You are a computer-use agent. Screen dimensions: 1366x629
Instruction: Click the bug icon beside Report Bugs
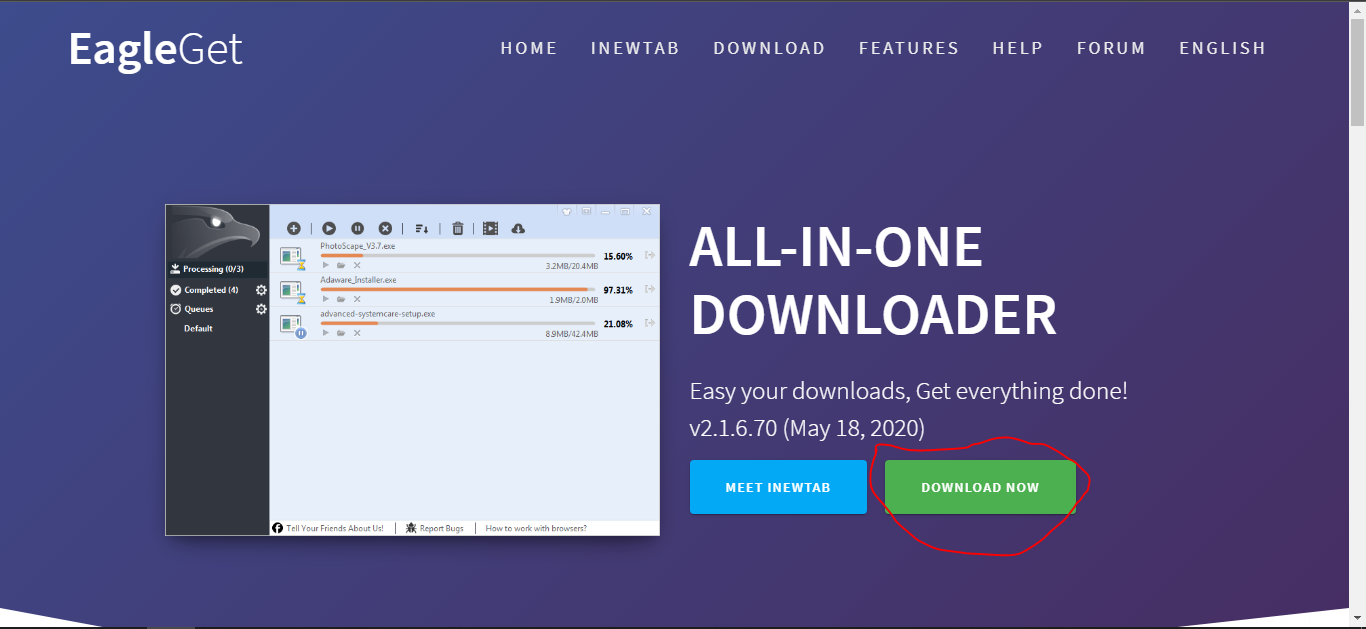(x=411, y=528)
